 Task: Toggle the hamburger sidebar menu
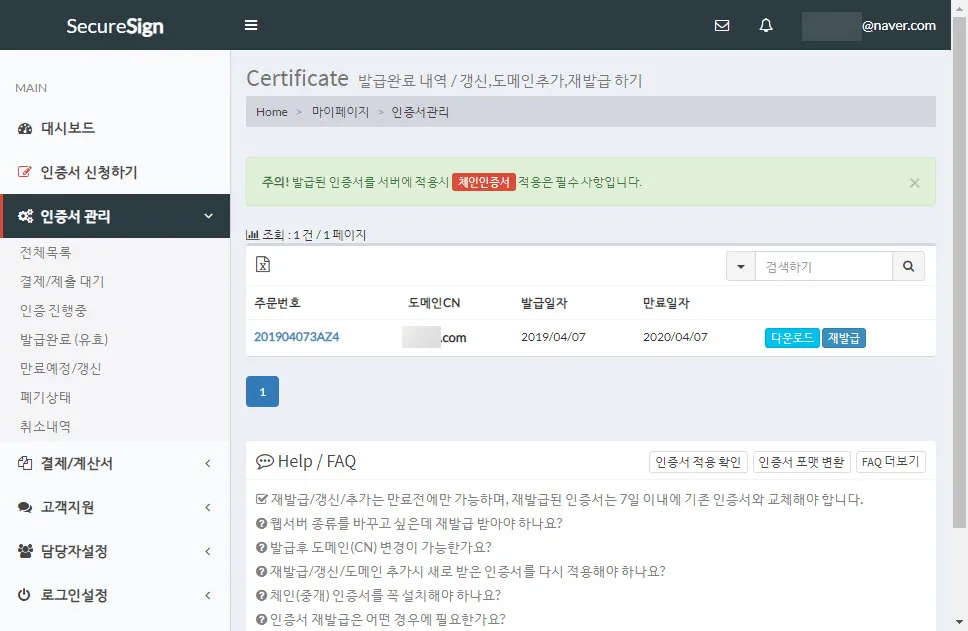[251, 26]
